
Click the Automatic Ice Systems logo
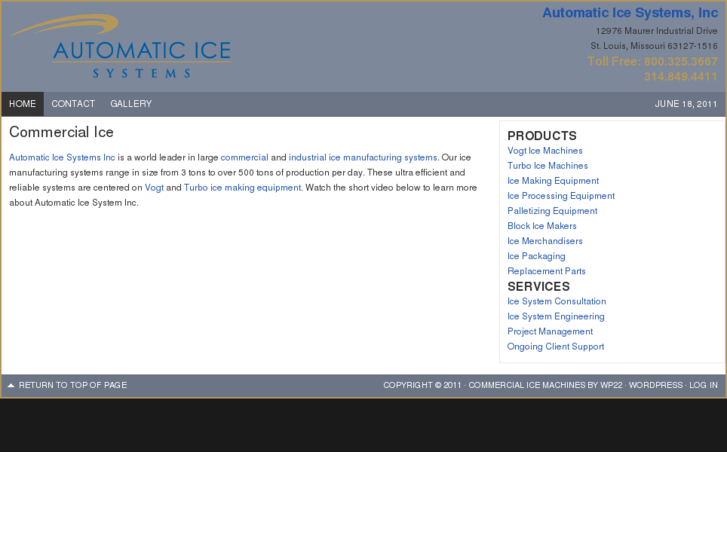point(121,46)
